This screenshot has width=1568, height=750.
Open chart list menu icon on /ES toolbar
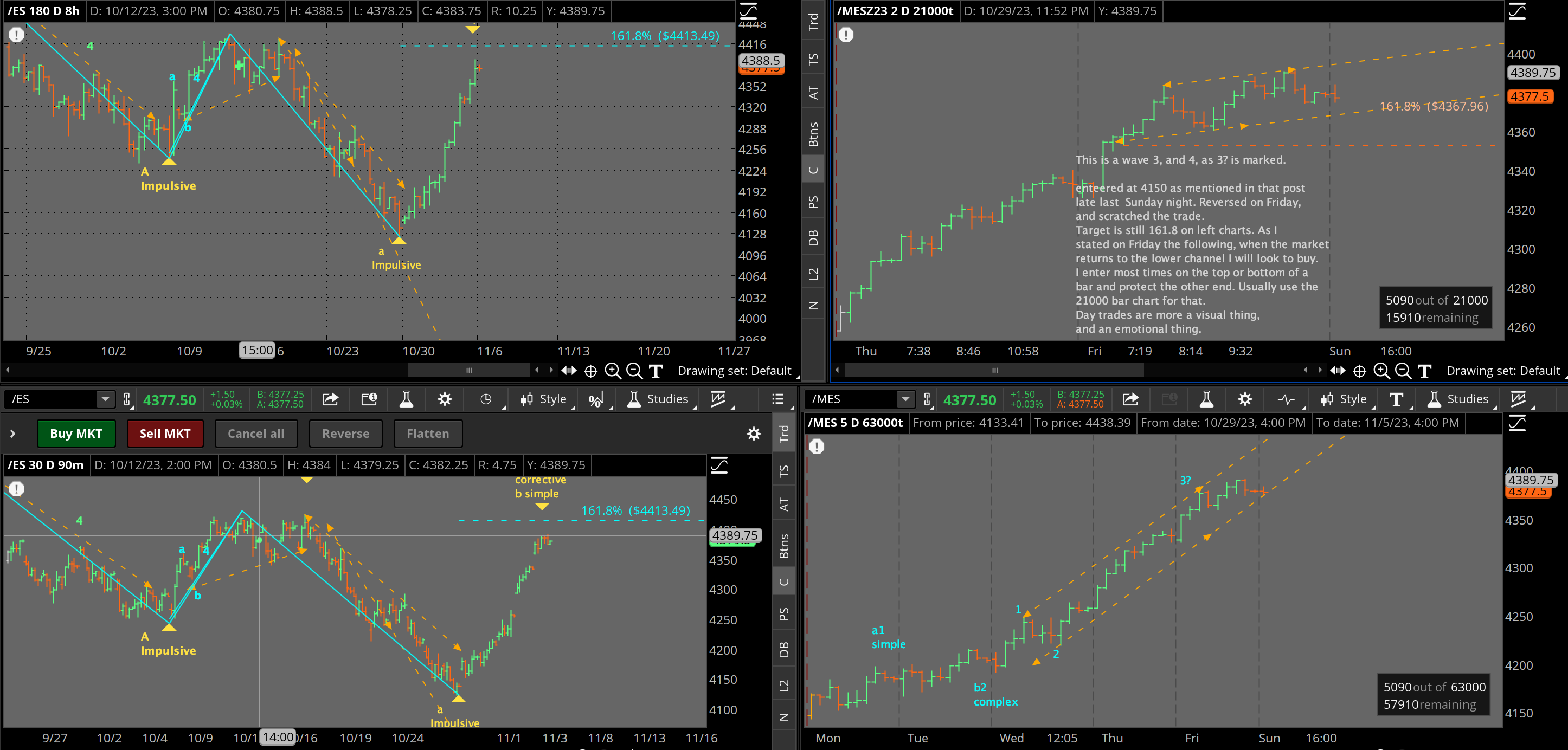pyautogui.click(x=777, y=399)
